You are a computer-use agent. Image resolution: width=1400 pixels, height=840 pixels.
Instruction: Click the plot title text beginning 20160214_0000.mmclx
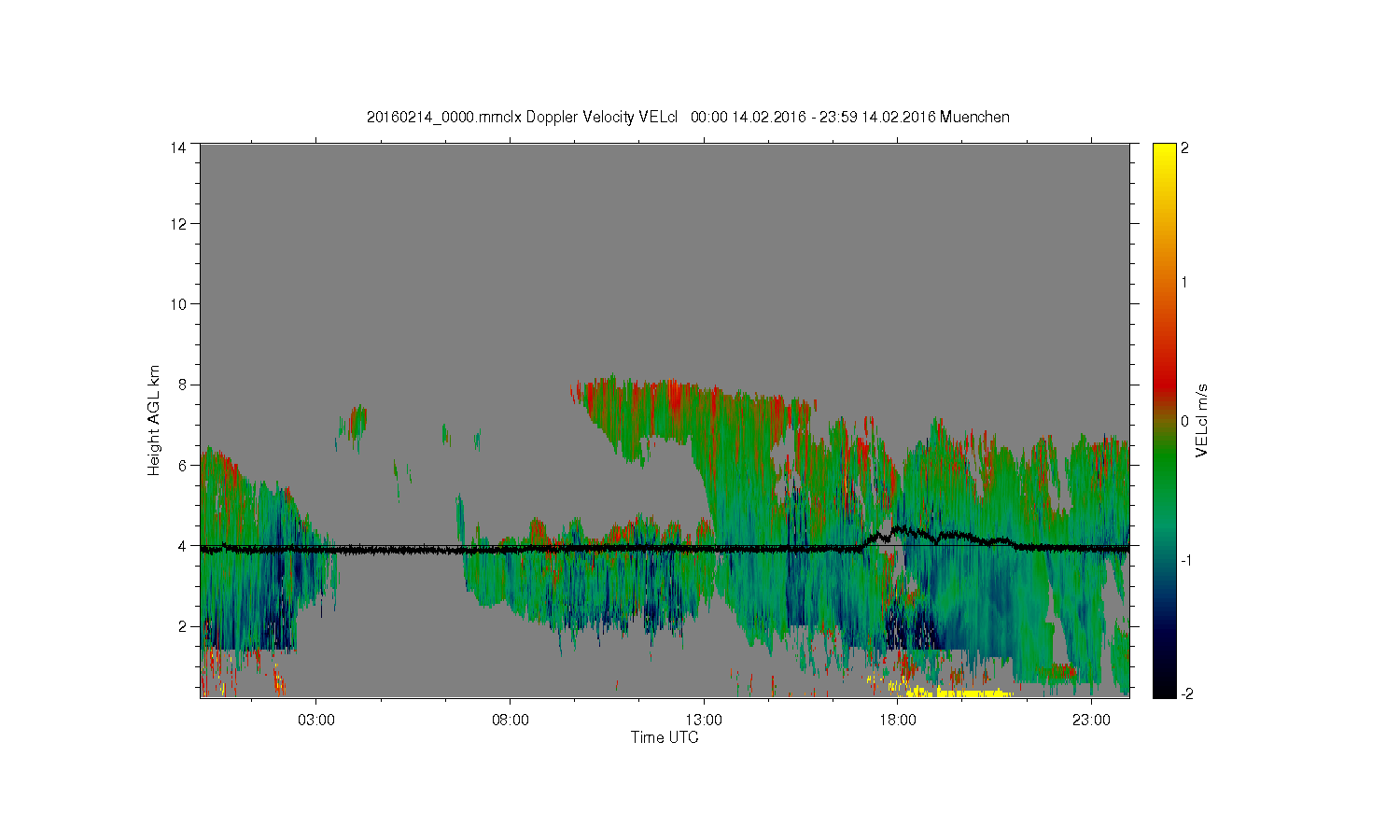coord(688,117)
